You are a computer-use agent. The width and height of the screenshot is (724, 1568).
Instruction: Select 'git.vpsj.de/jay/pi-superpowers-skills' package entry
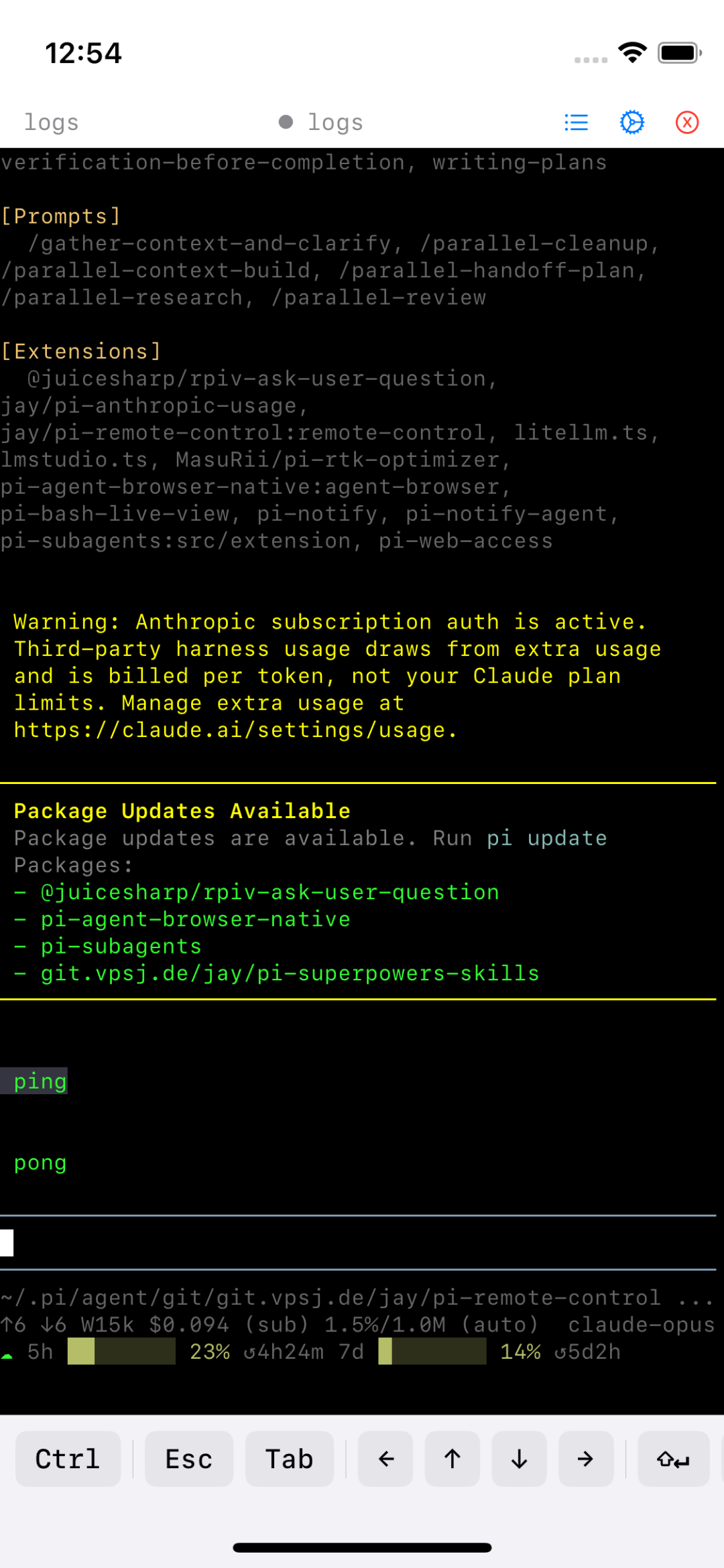pos(290,973)
